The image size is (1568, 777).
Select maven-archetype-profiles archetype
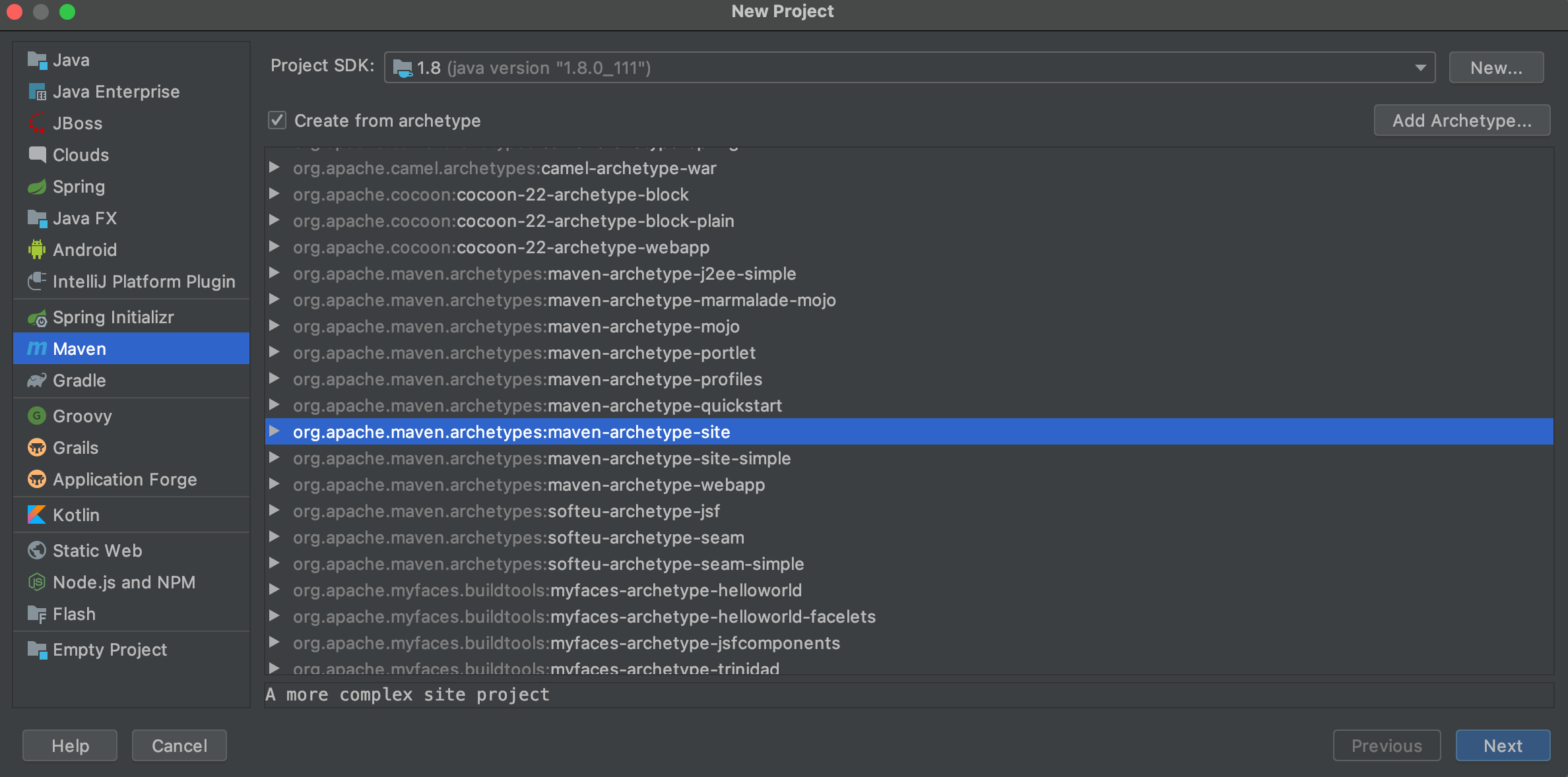909,379
